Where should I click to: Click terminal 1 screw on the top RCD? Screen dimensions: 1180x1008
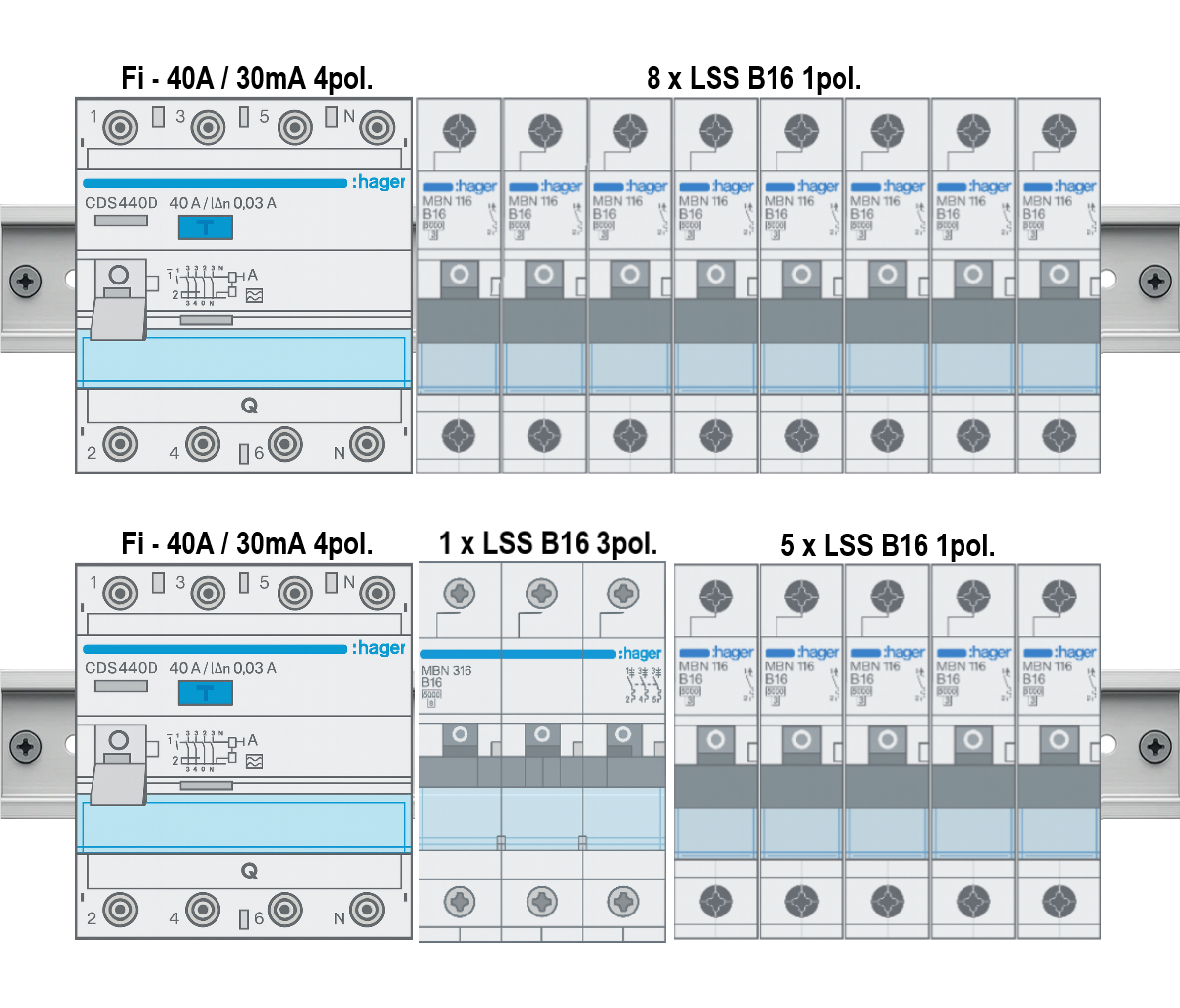[x=120, y=127]
